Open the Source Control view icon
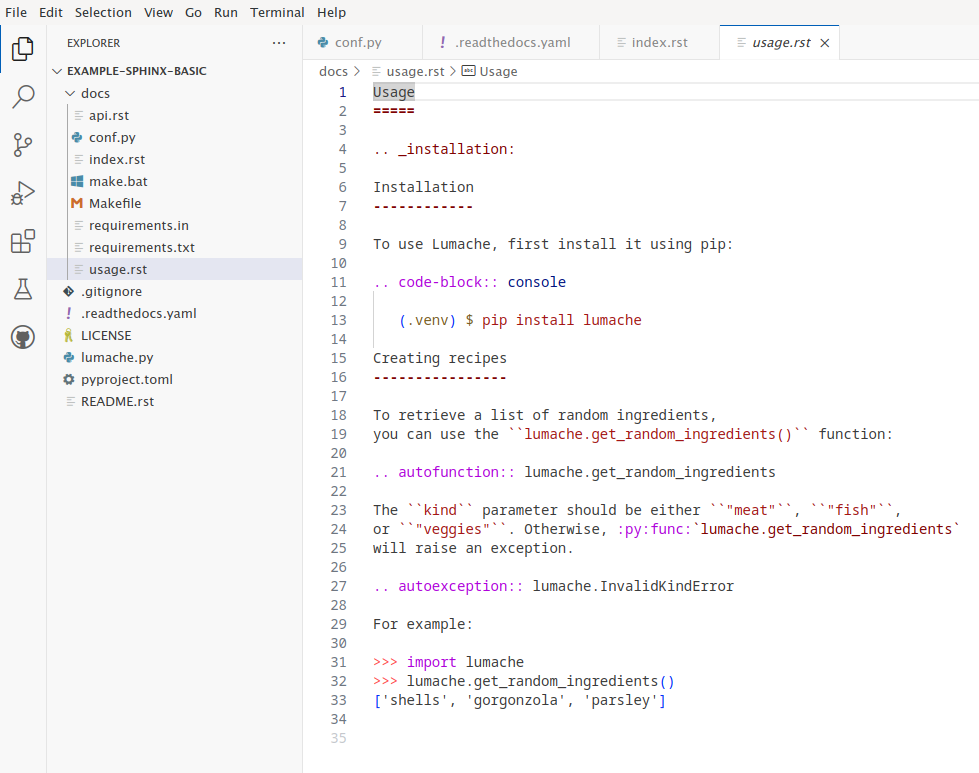The image size is (979, 773). 23,145
